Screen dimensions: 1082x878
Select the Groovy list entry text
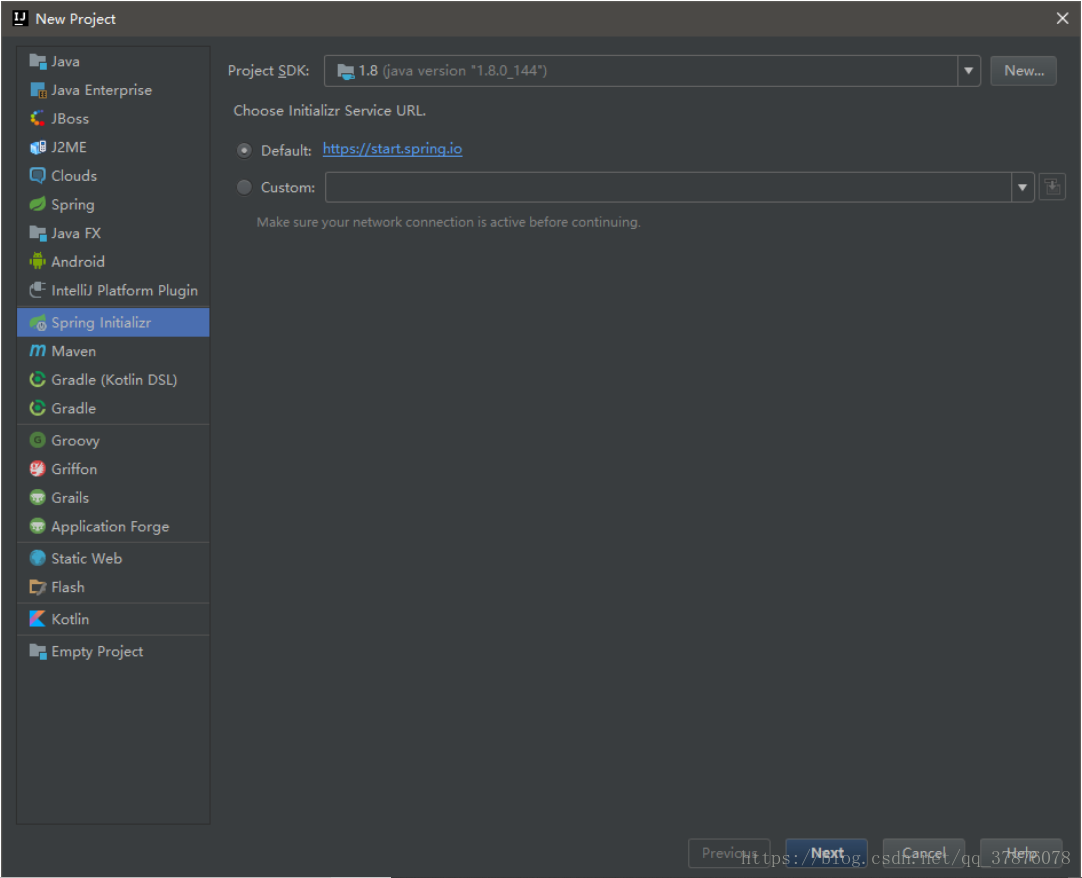click(x=75, y=440)
